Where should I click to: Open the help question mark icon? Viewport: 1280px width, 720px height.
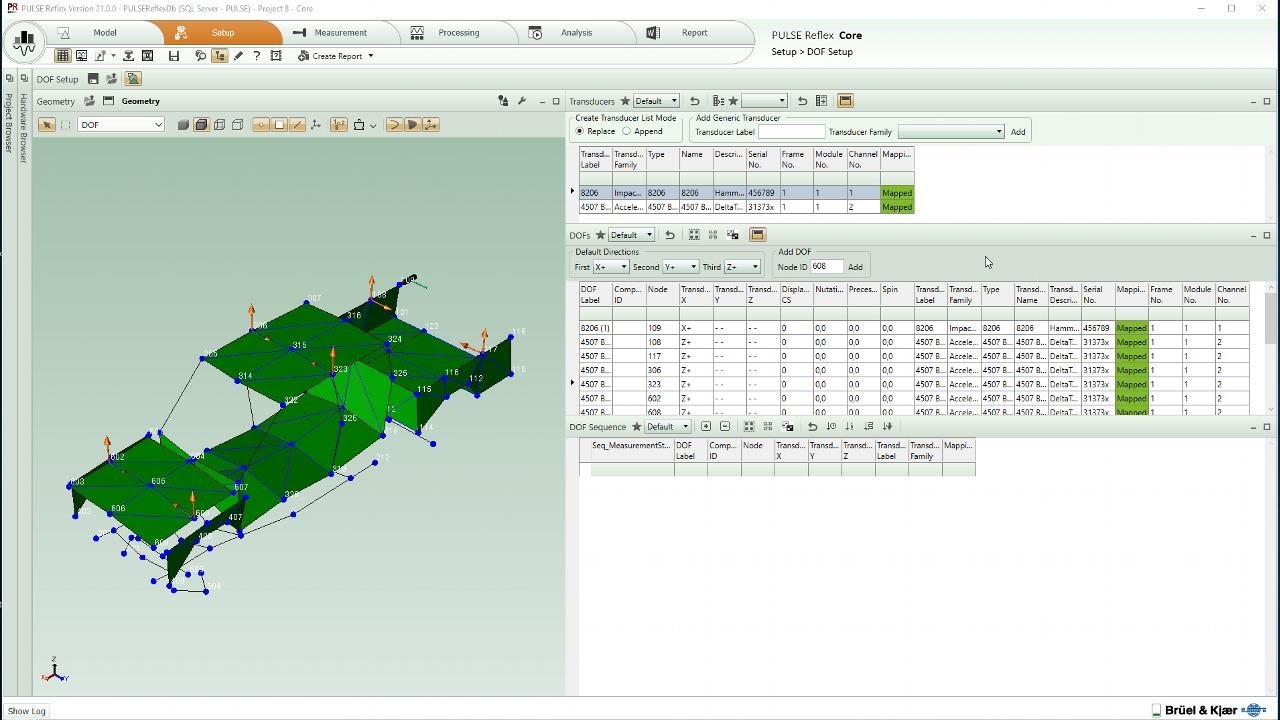[257, 56]
